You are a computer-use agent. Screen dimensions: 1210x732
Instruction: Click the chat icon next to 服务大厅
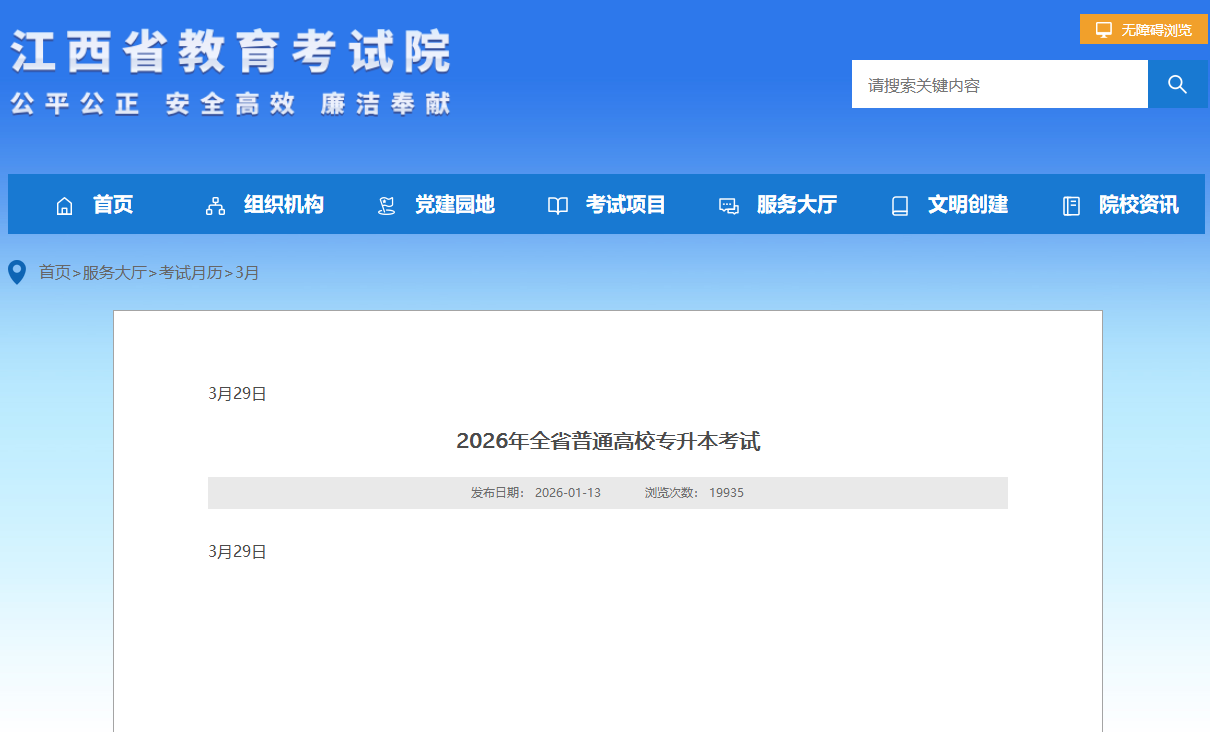pos(728,204)
